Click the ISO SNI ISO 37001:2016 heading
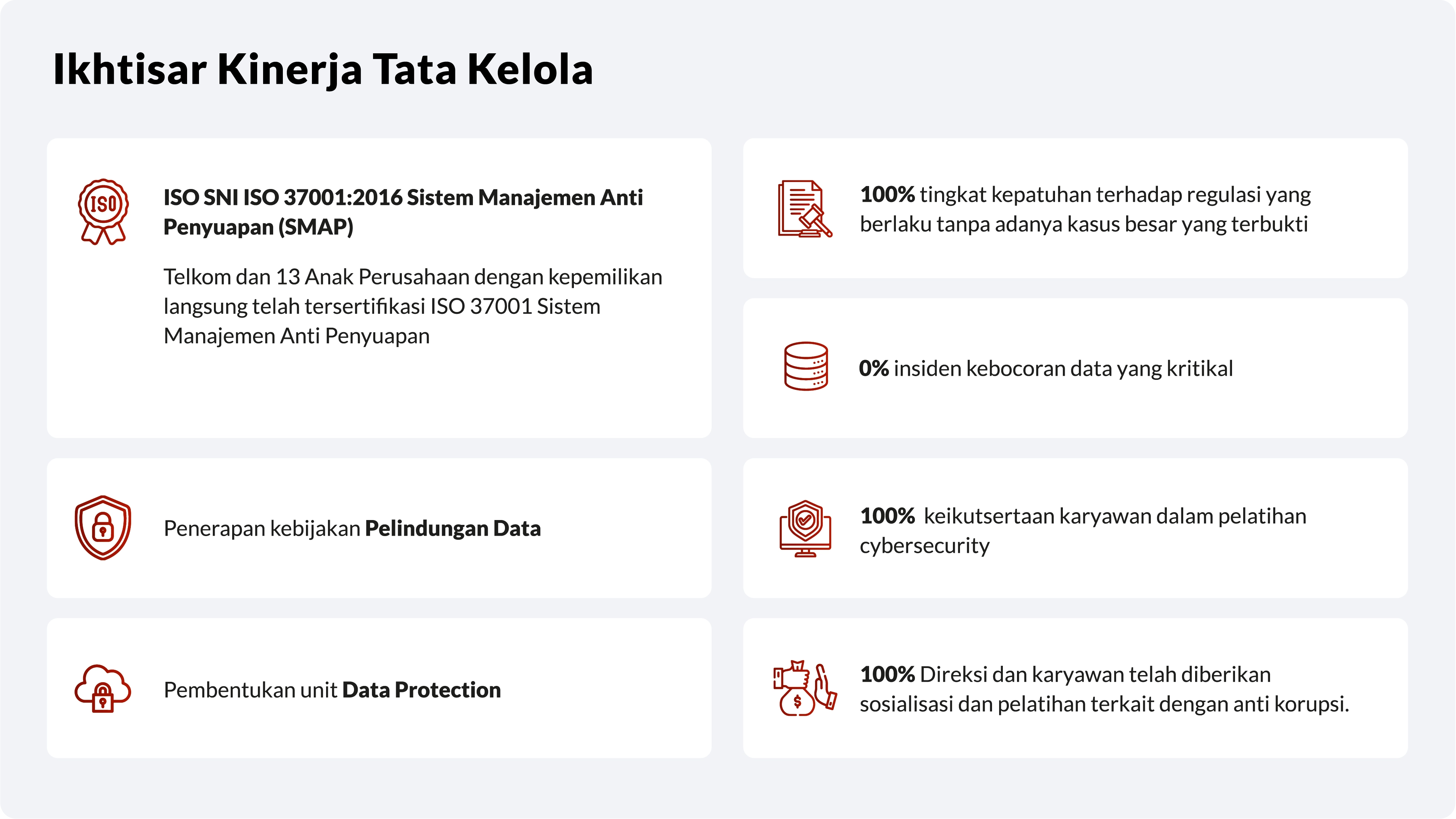The image size is (1456, 819). (402, 197)
